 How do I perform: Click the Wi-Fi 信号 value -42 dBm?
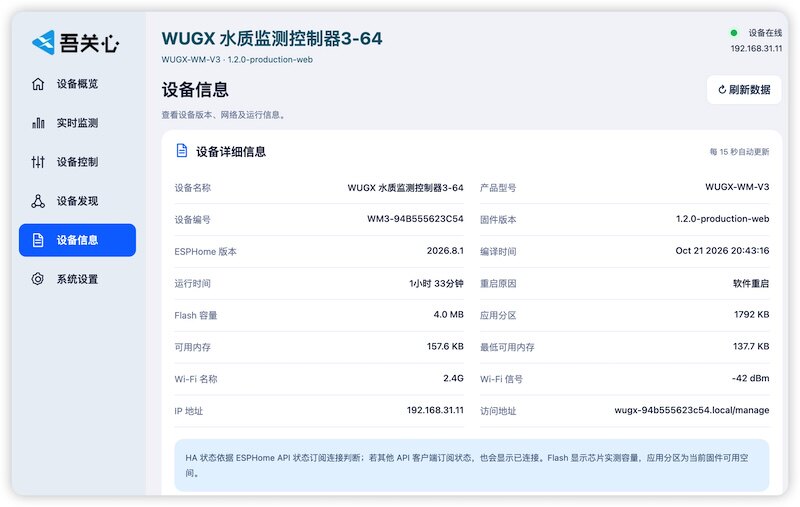pos(751,378)
